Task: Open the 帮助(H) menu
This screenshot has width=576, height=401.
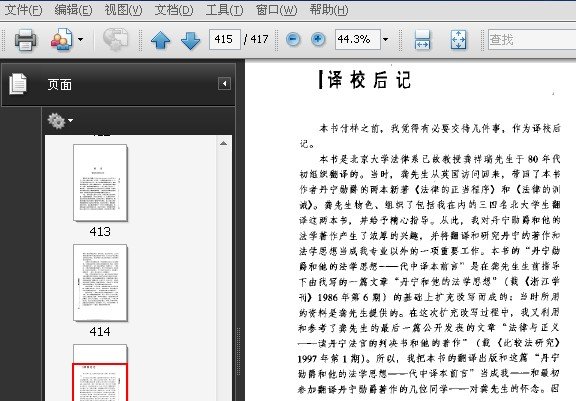Action: click(328, 10)
